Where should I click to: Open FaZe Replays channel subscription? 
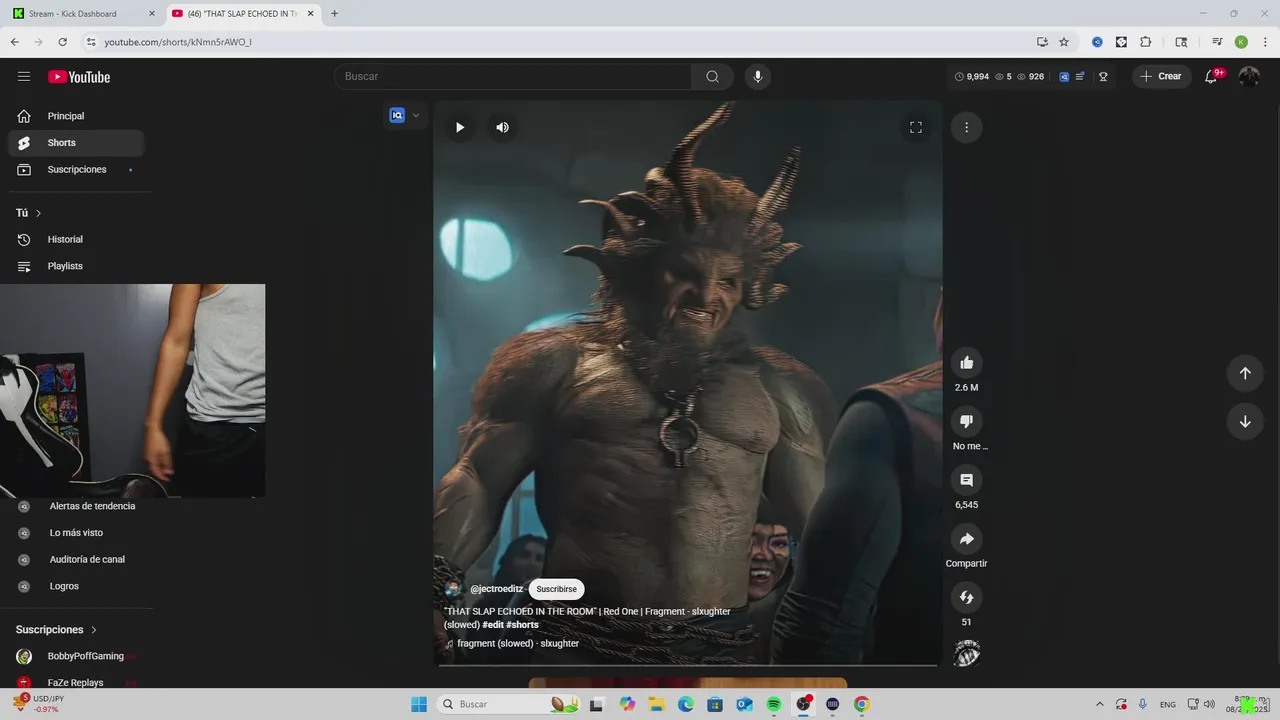click(76, 683)
